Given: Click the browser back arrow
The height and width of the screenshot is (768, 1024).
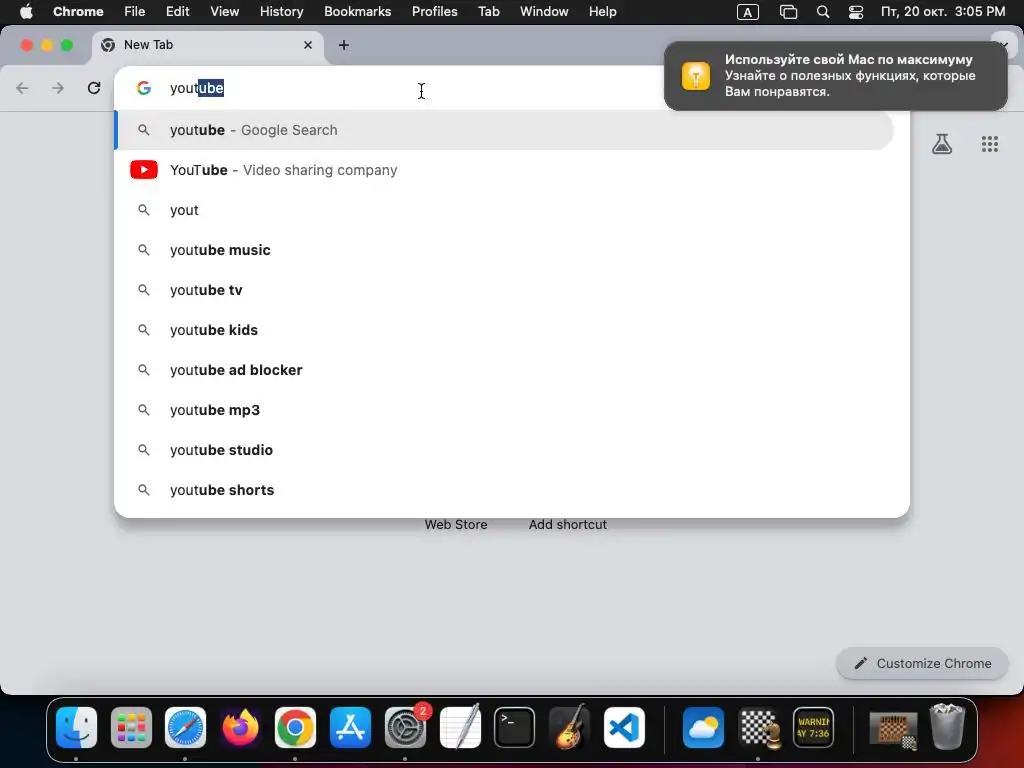Looking at the screenshot, I should click(22, 88).
